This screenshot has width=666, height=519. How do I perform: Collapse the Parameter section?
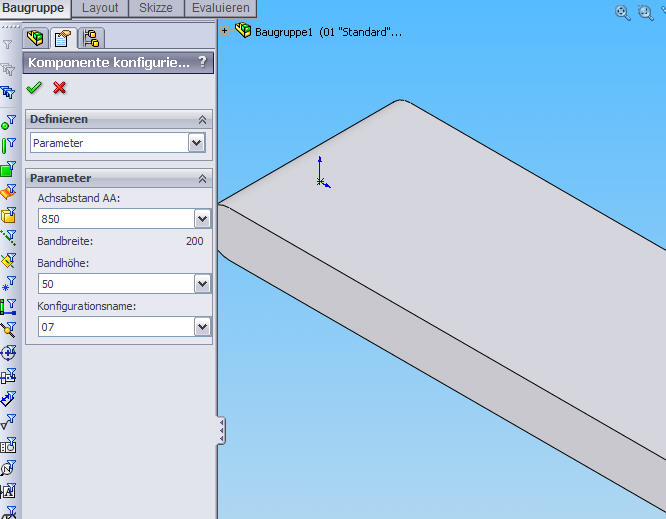[x=203, y=179]
